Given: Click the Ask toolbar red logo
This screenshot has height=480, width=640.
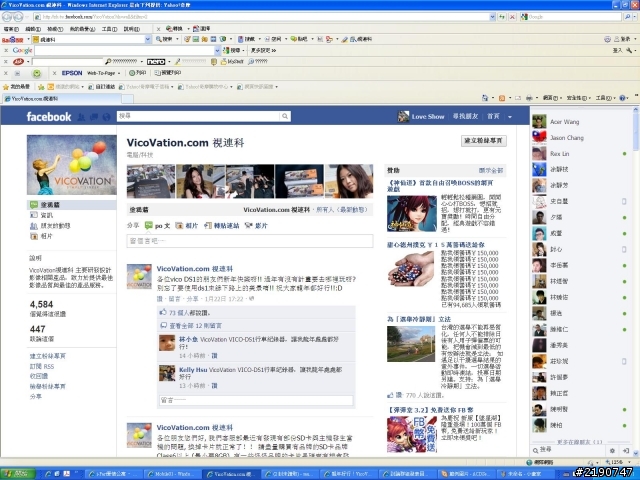Looking at the screenshot, I should click(x=18, y=62).
